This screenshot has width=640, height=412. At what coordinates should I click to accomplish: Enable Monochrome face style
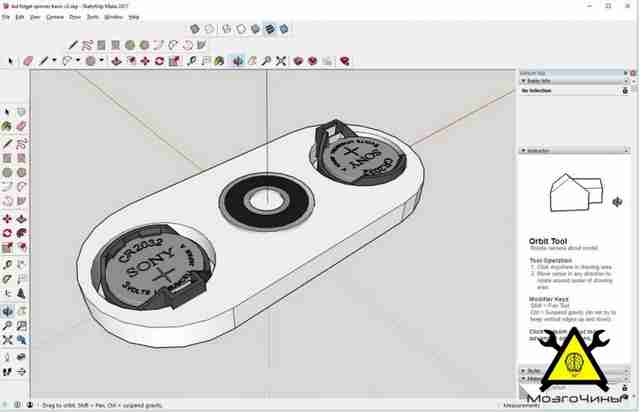tap(284, 29)
